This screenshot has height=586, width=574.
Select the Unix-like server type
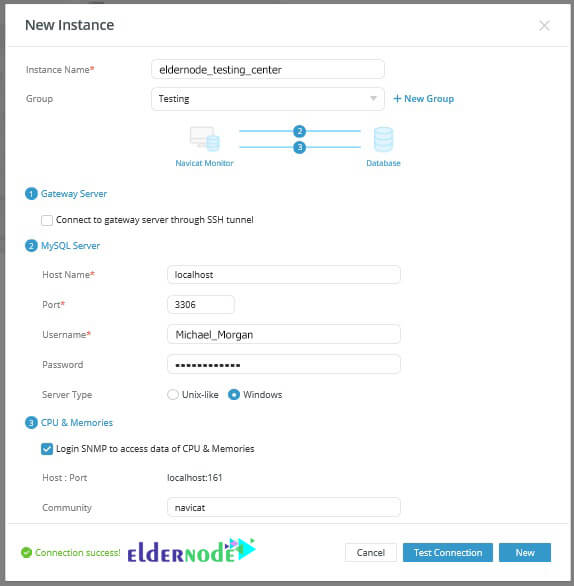pyautogui.click(x=173, y=395)
